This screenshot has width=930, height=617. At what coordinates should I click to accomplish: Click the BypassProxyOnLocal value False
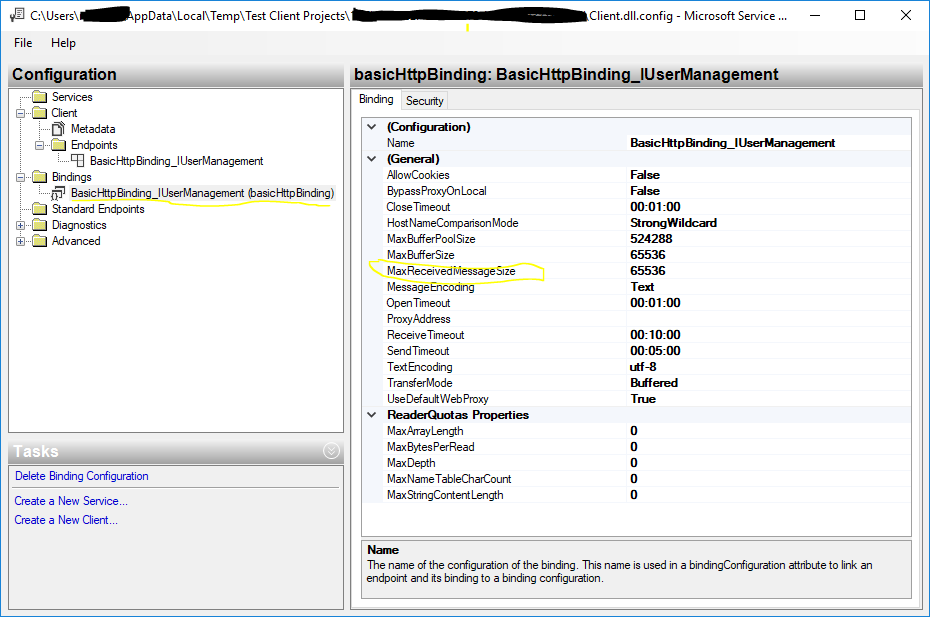(769, 191)
